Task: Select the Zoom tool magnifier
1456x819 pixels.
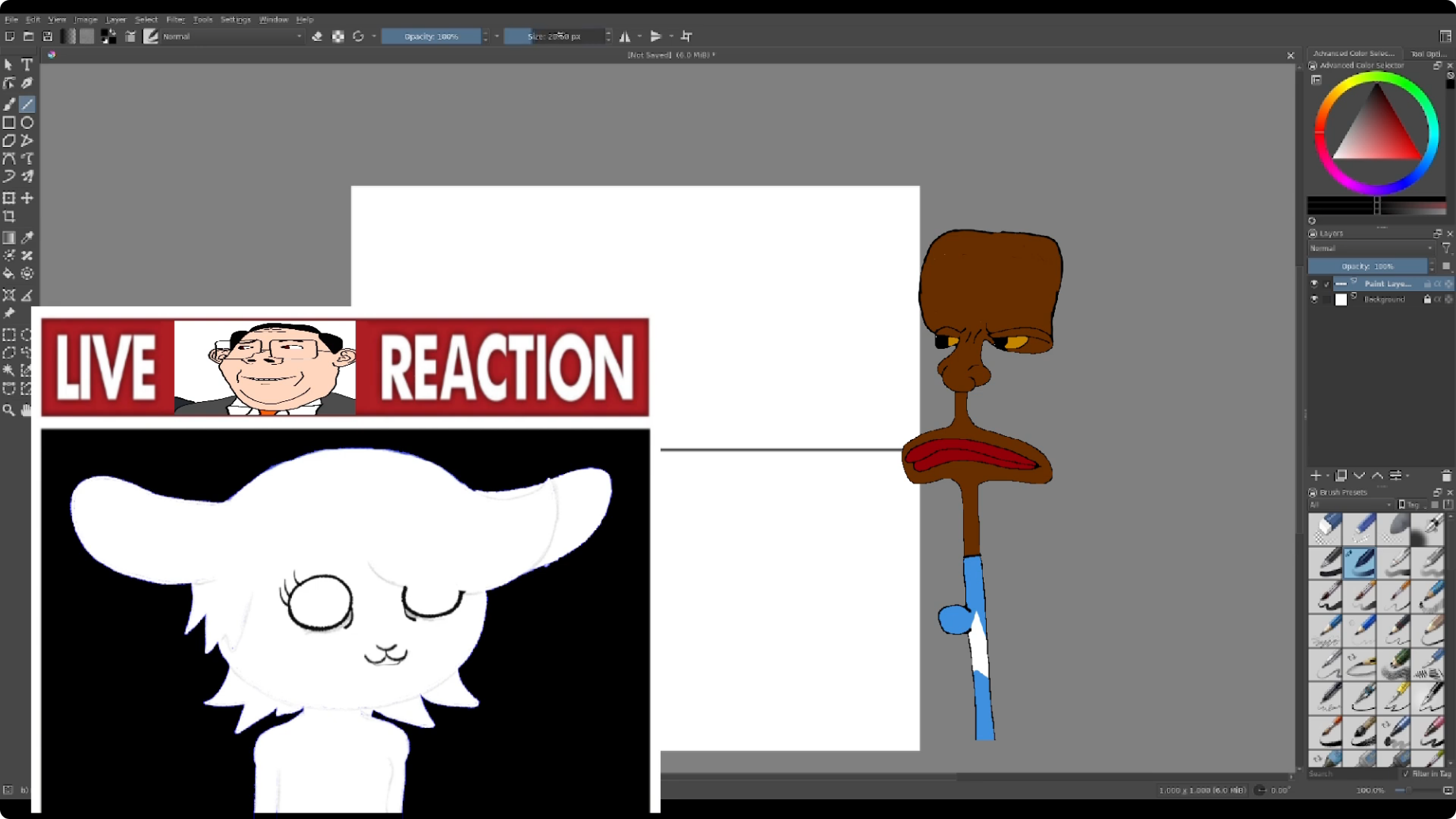Action: click(x=9, y=410)
